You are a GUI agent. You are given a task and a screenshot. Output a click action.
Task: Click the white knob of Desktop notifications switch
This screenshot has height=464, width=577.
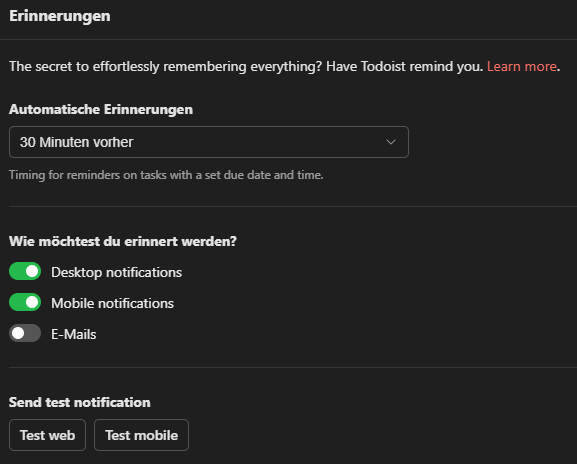pos(32,272)
